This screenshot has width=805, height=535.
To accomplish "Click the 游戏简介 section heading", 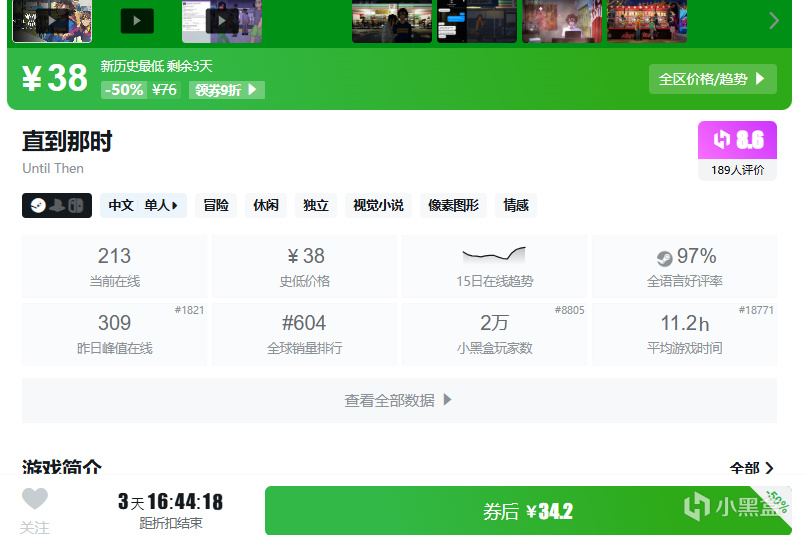I will (x=62, y=467).
